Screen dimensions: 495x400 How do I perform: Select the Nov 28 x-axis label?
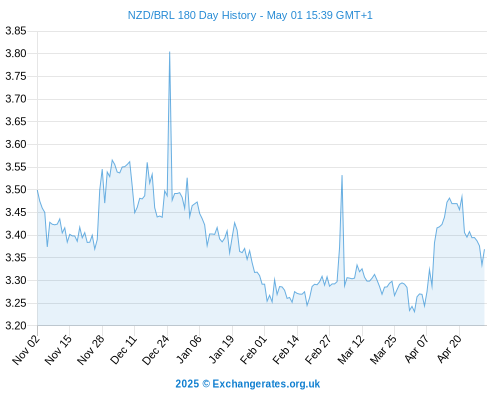coord(91,350)
